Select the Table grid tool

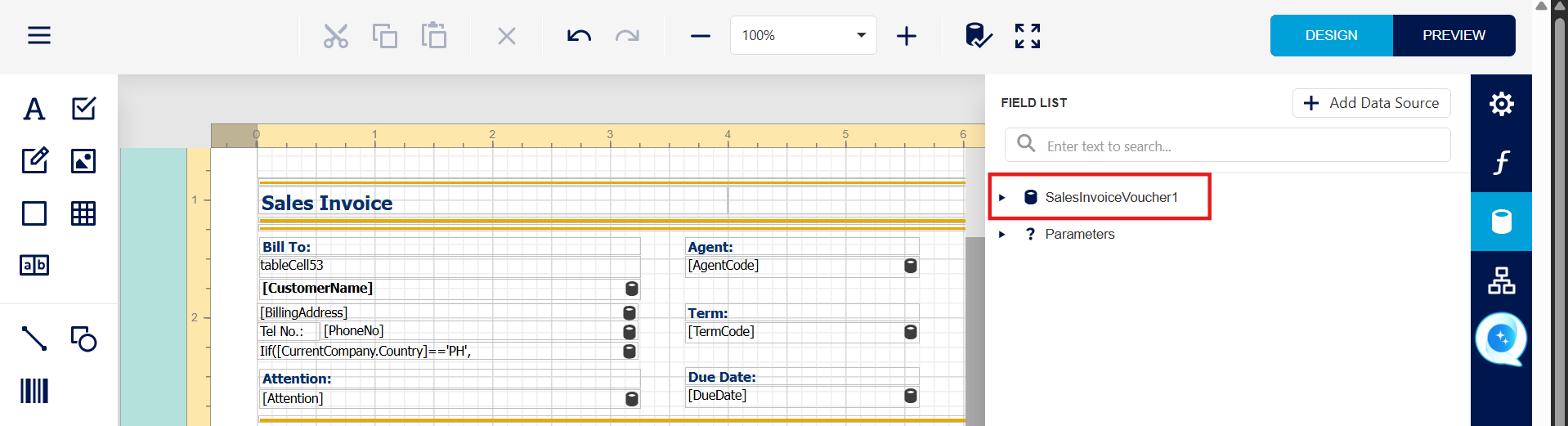(83, 213)
